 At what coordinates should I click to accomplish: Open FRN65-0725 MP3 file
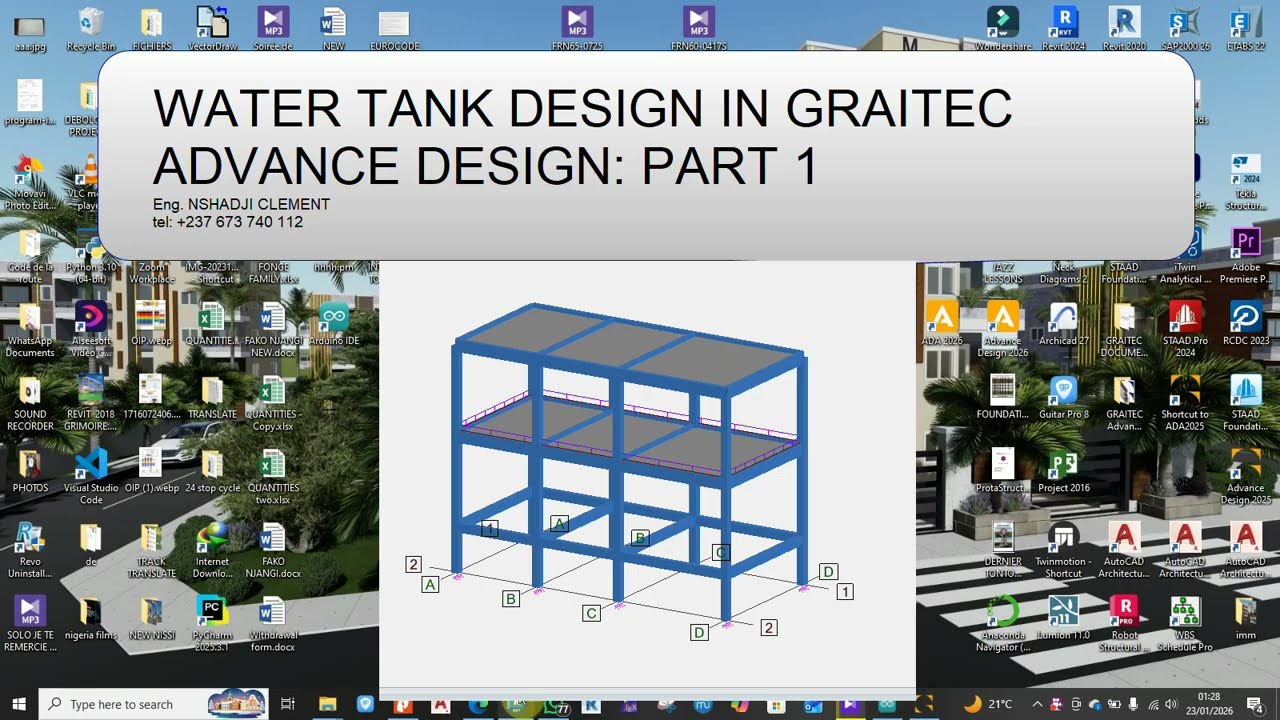(577, 28)
